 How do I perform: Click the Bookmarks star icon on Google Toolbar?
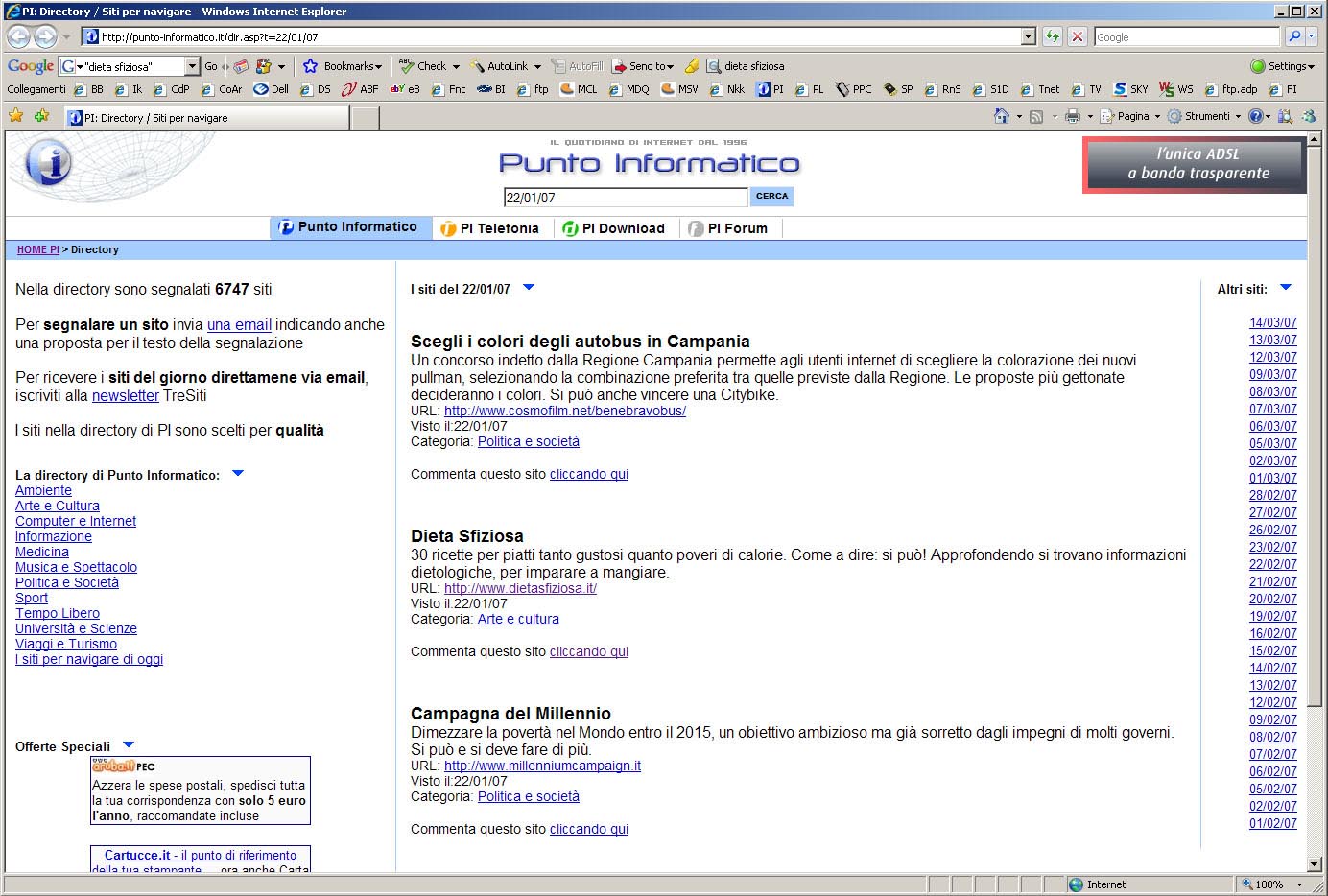pyautogui.click(x=310, y=66)
